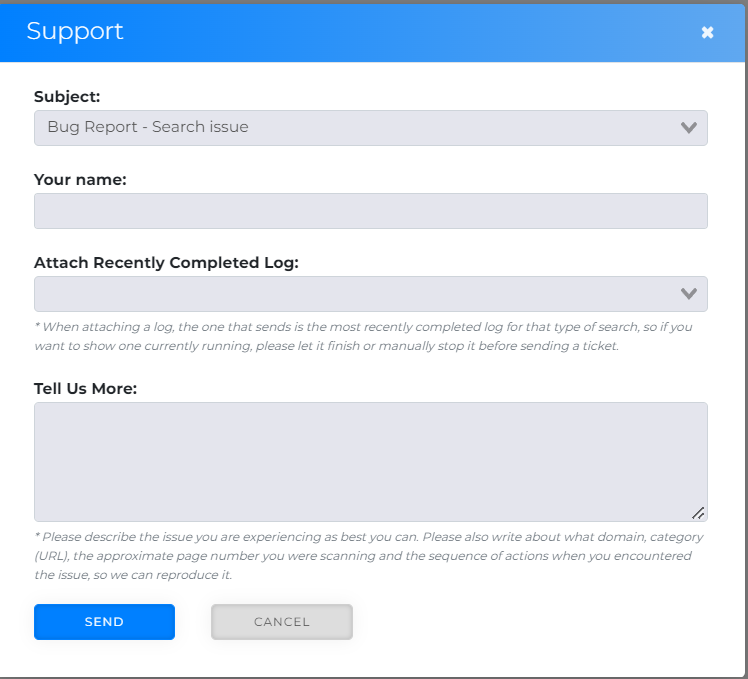Screen dimensions: 748x679
Task: Click the 'Tell Us More:' label
Action: (85, 388)
